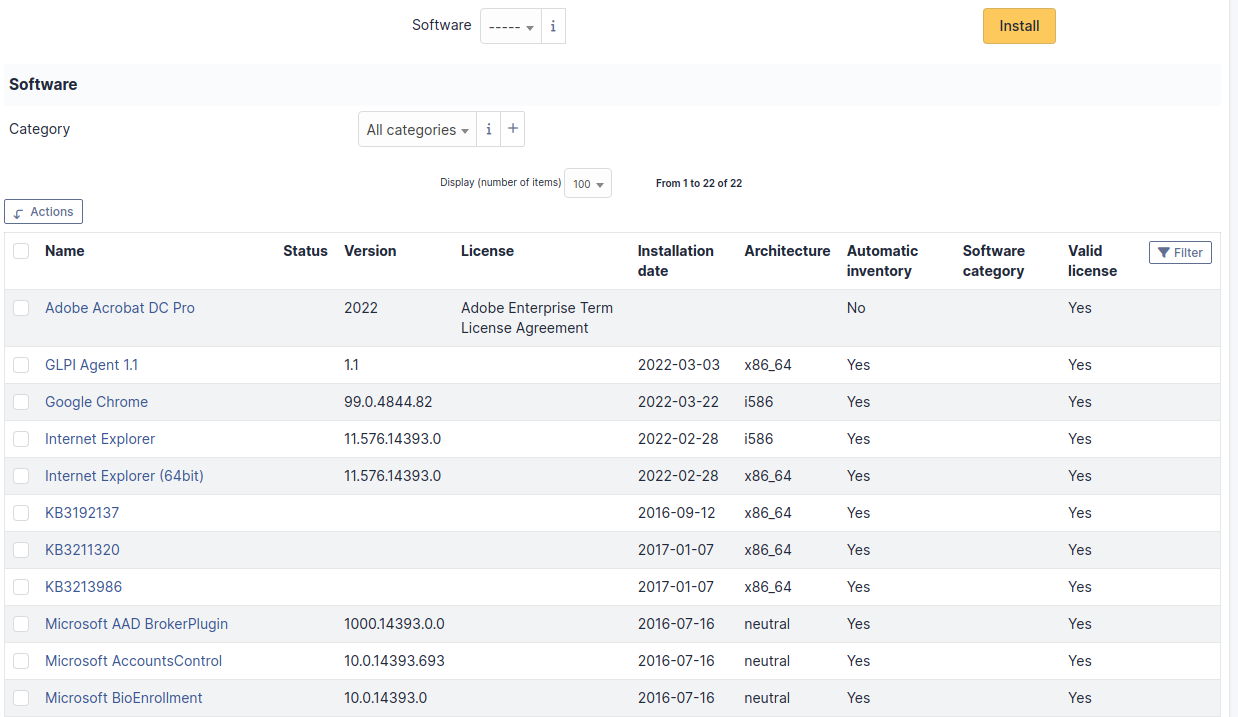The width and height of the screenshot is (1238, 717).
Task: Click installation date 2022-03-03 cell
Action: click(679, 365)
